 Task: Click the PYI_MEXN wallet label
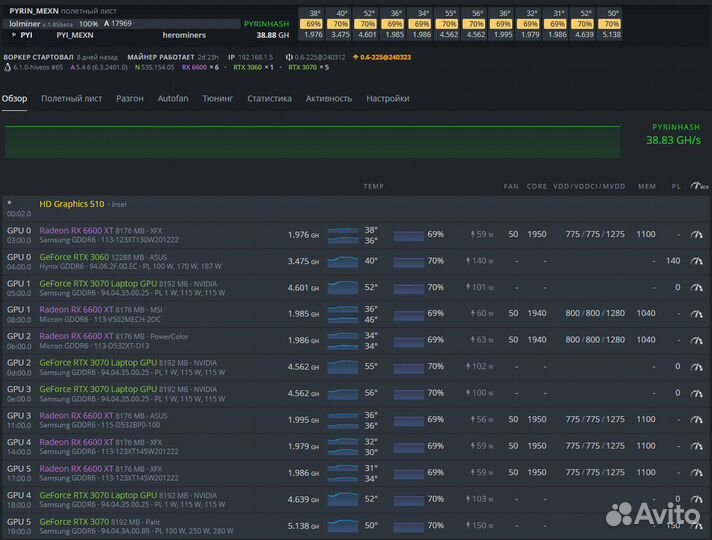click(x=75, y=35)
